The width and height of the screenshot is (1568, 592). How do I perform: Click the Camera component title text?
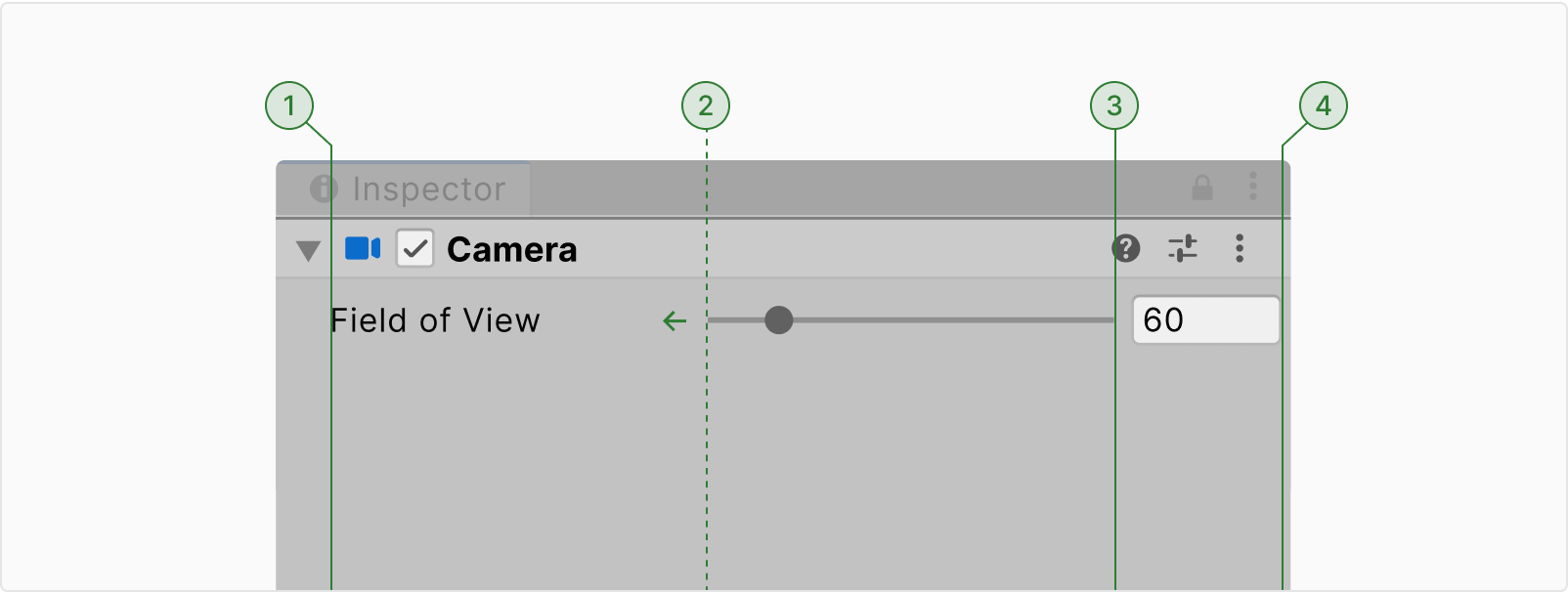click(511, 249)
